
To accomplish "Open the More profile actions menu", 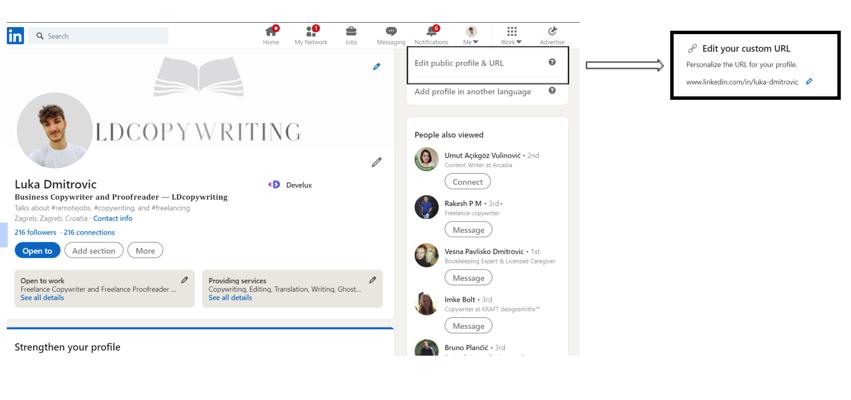I will (x=145, y=250).
